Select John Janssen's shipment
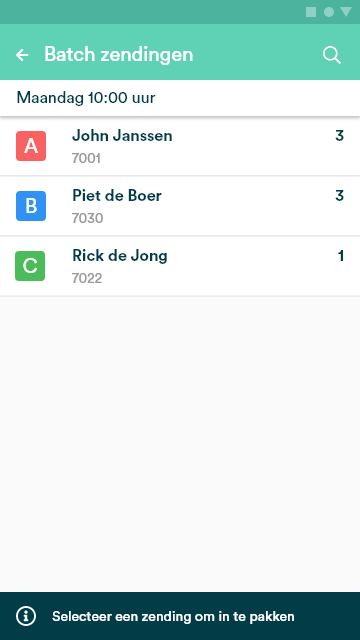This screenshot has height=640, width=360. point(180,146)
